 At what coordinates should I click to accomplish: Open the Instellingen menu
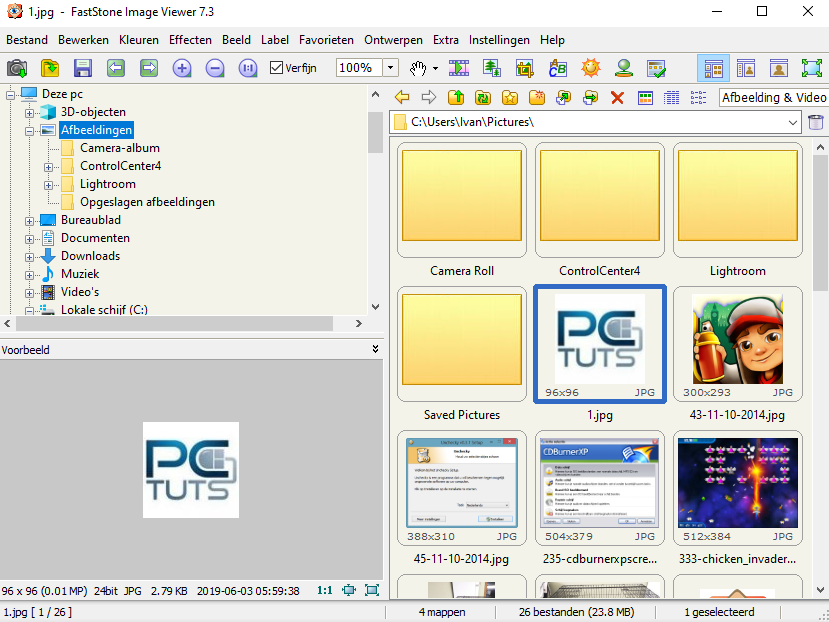[x=499, y=40]
